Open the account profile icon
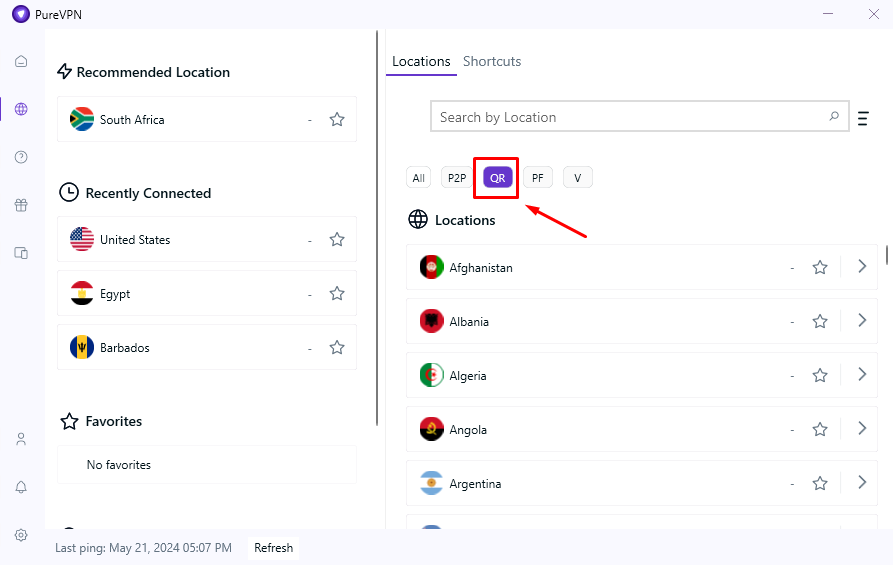This screenshot has height=565, width=893. 21,439
